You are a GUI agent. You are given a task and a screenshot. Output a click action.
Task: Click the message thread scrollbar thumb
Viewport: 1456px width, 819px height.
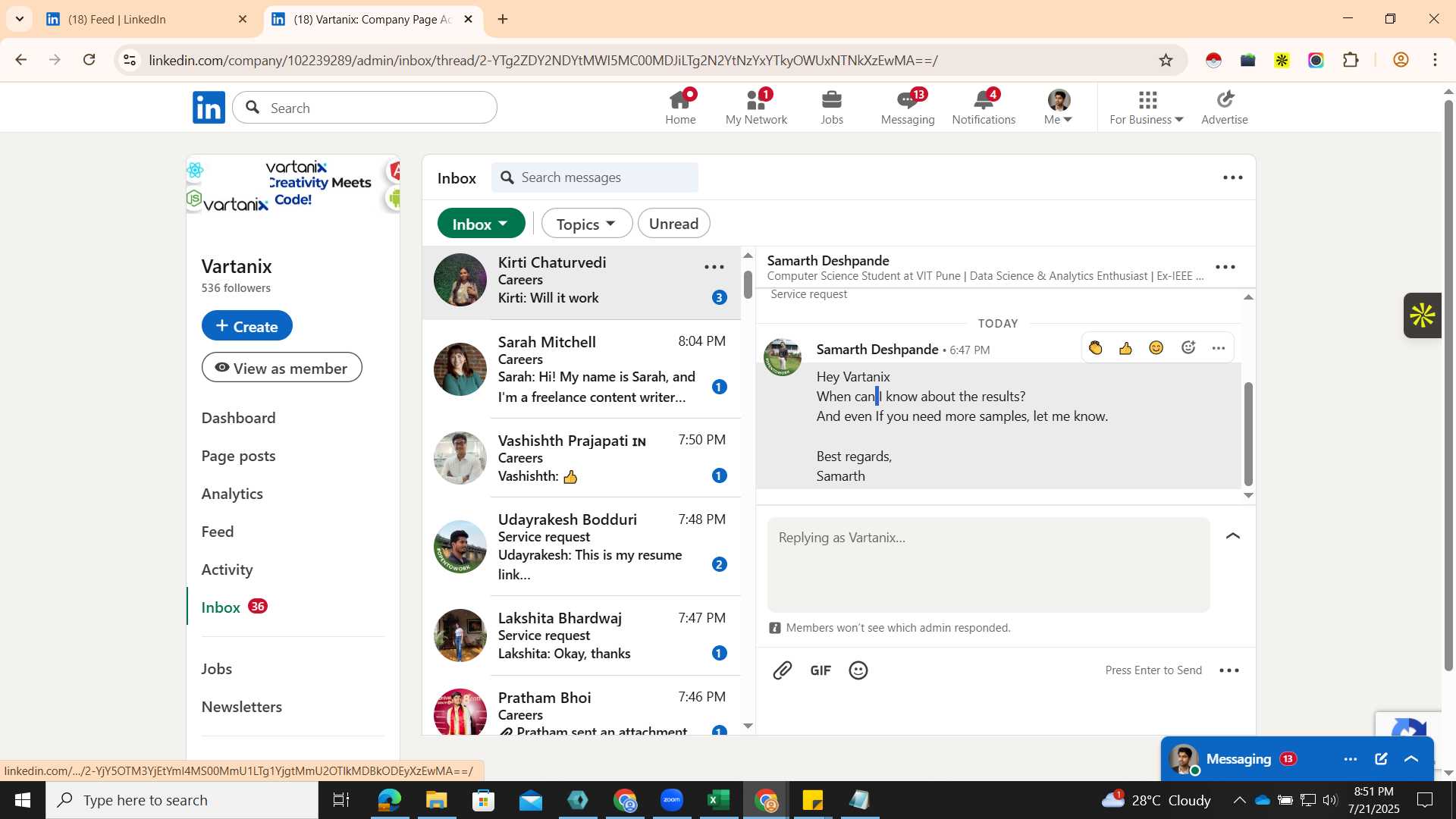point(1248,435)
